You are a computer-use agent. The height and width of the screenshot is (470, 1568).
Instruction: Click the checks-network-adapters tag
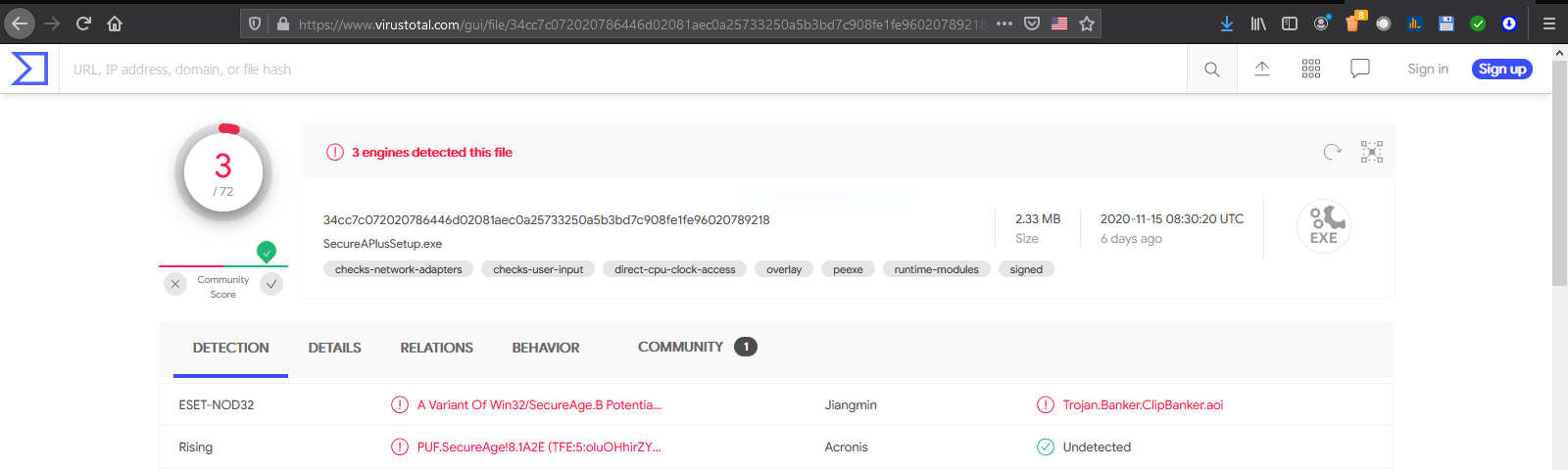click(399, 269)
